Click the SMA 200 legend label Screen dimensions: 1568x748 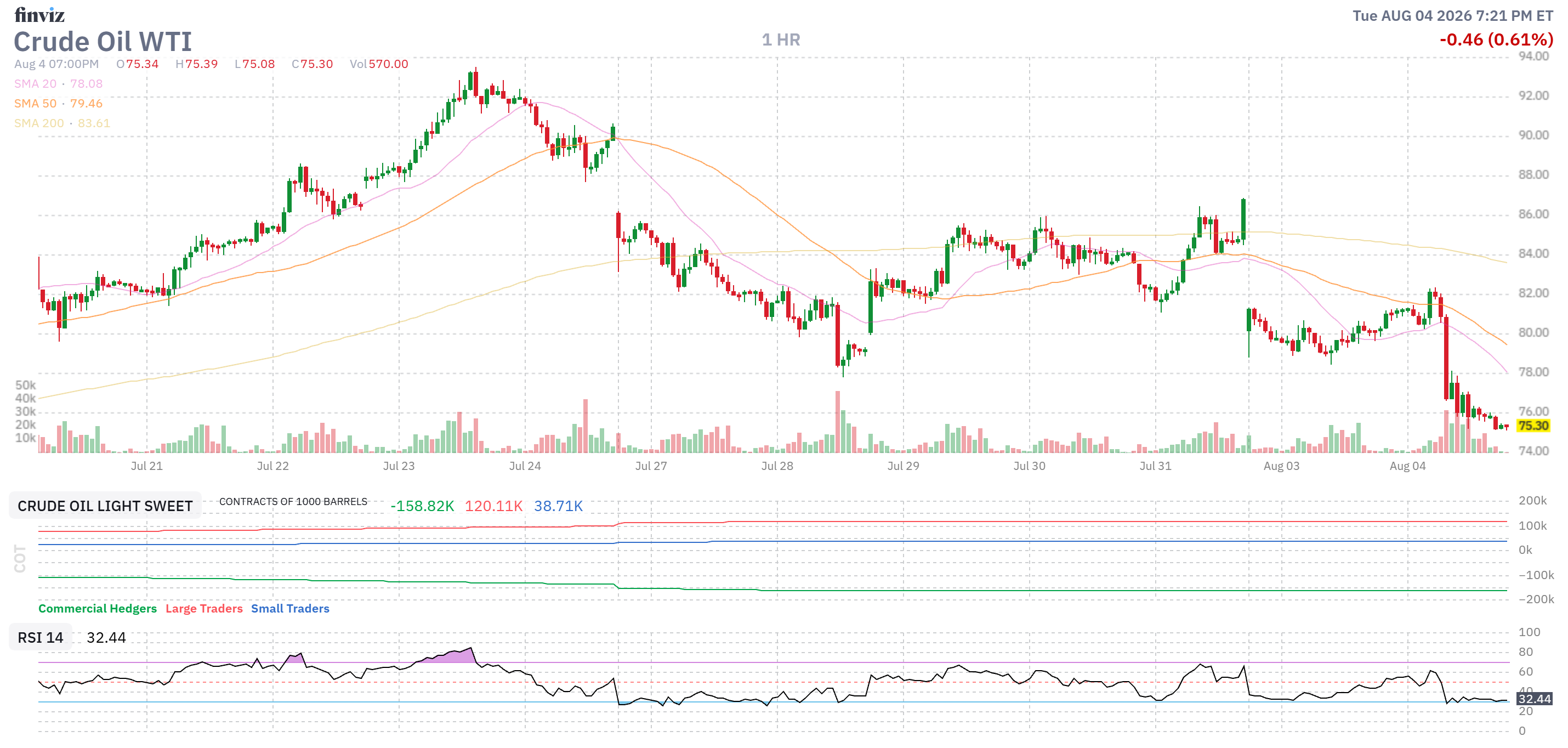[x=39, y=123]
